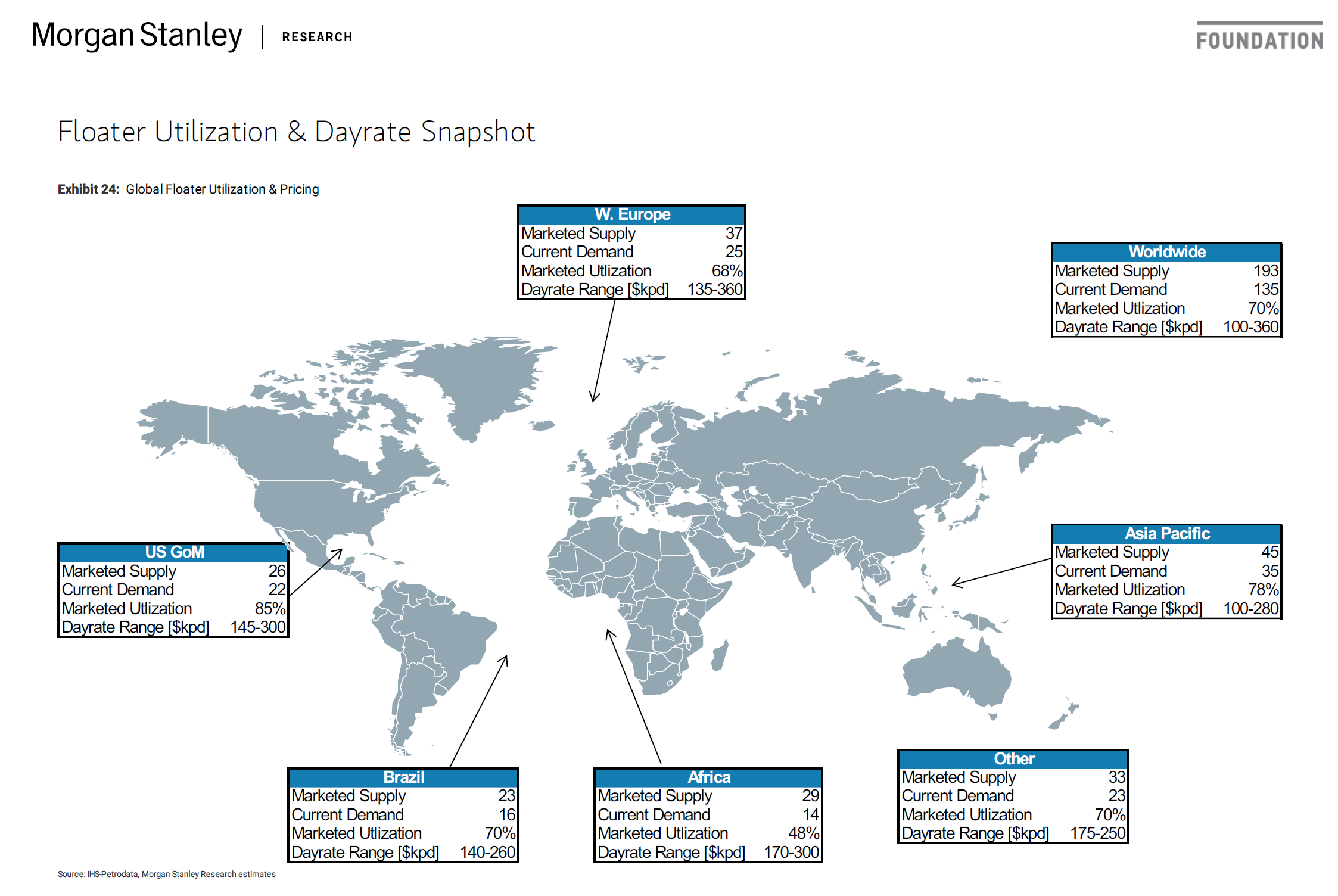Screen dimensions: 1338x896
Task: Click the US GoM box title
Action: (174, 552)
